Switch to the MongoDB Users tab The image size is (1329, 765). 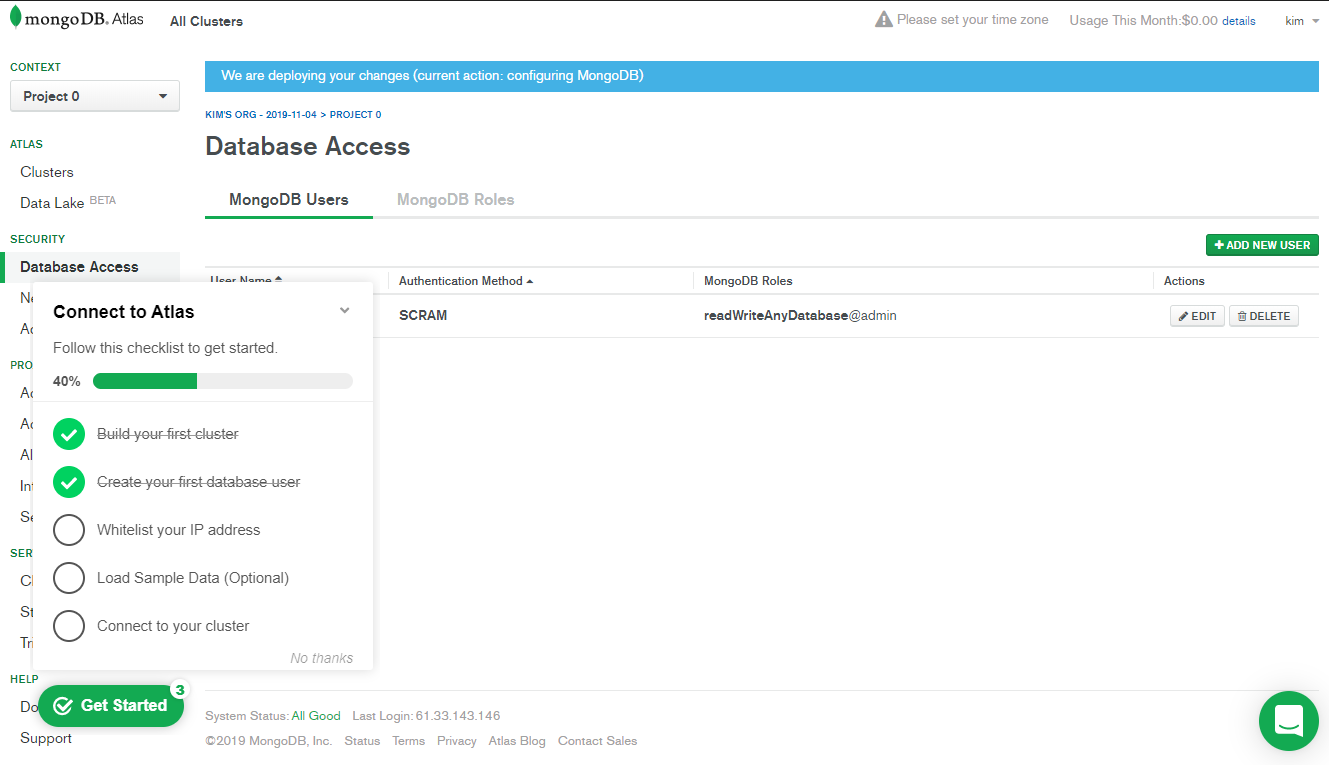tap(289, 200)
